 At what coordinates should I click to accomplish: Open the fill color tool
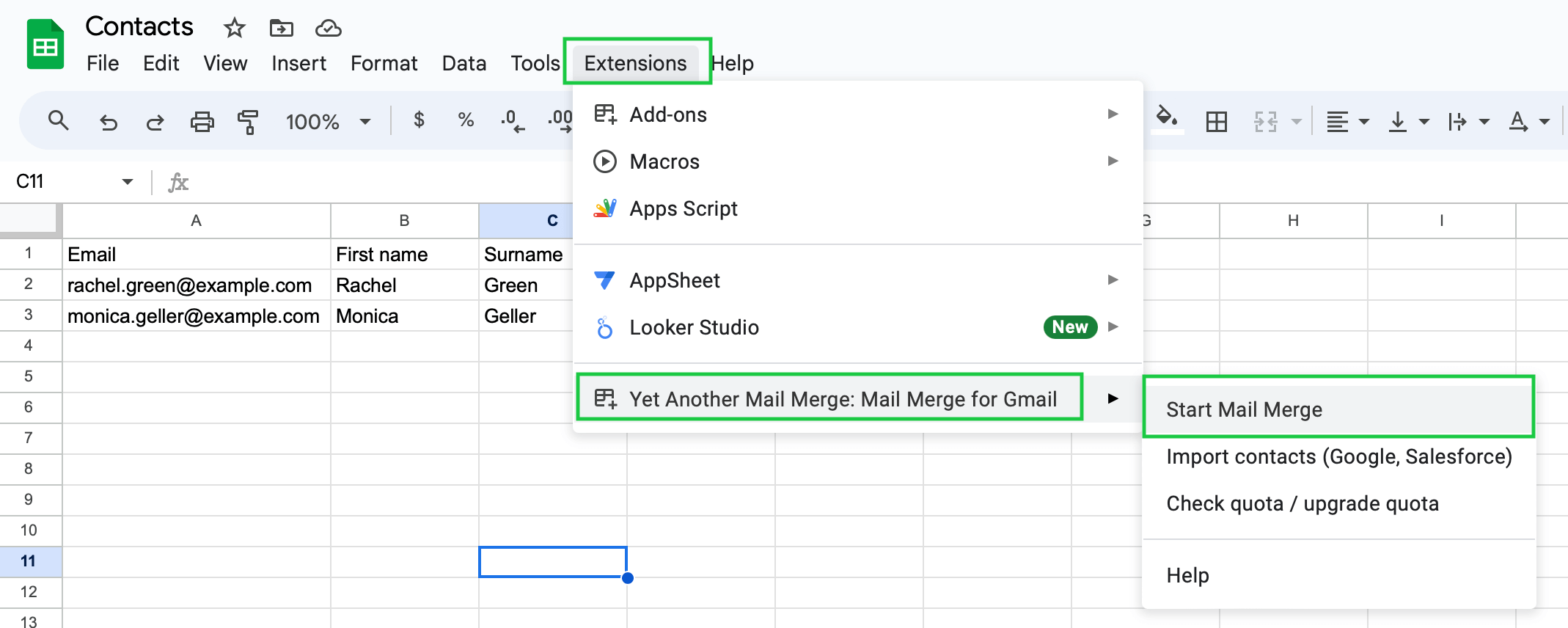tap(1166, 119)
